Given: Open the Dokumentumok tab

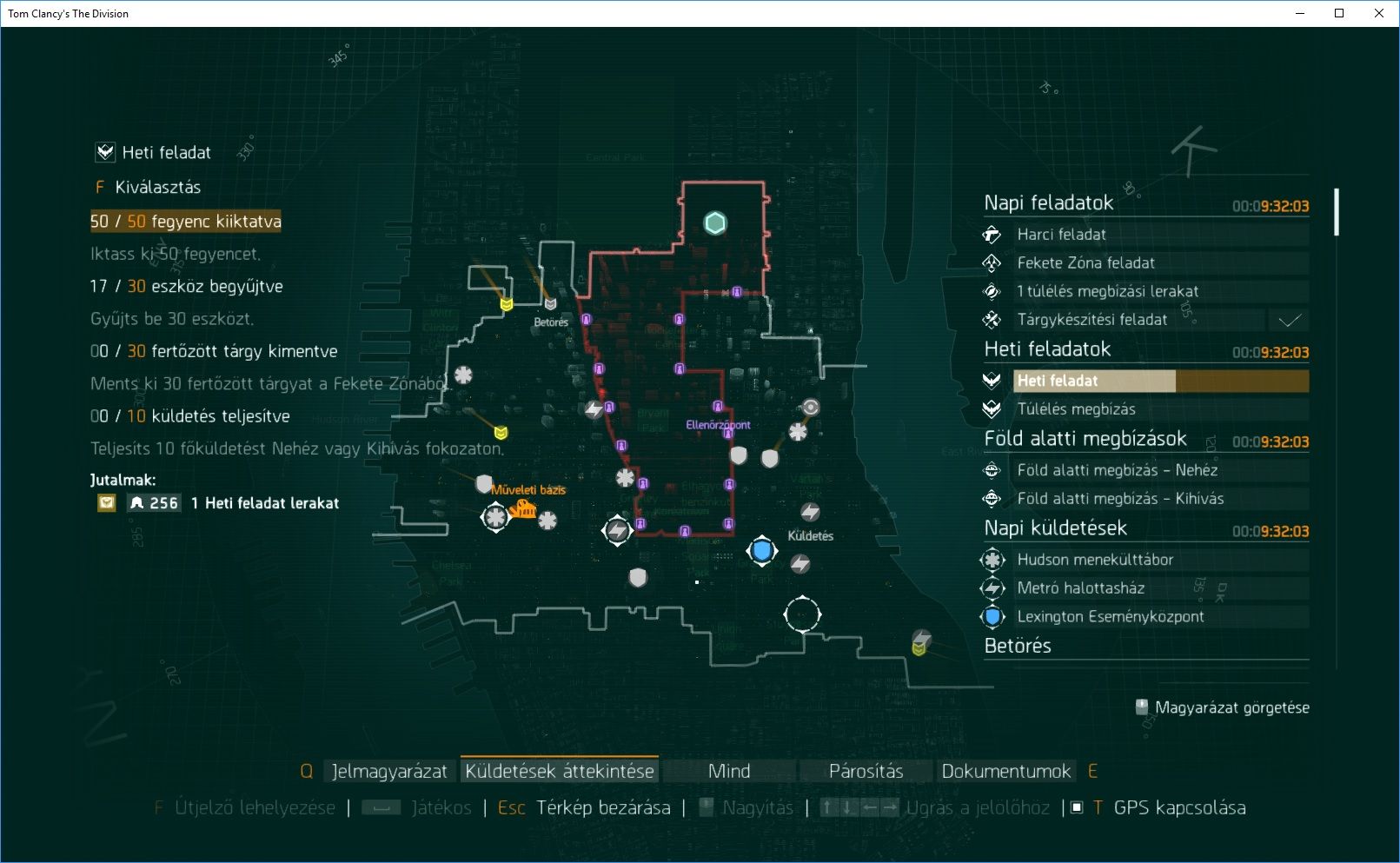Looking at the screenshot, I should (1006, 771).
